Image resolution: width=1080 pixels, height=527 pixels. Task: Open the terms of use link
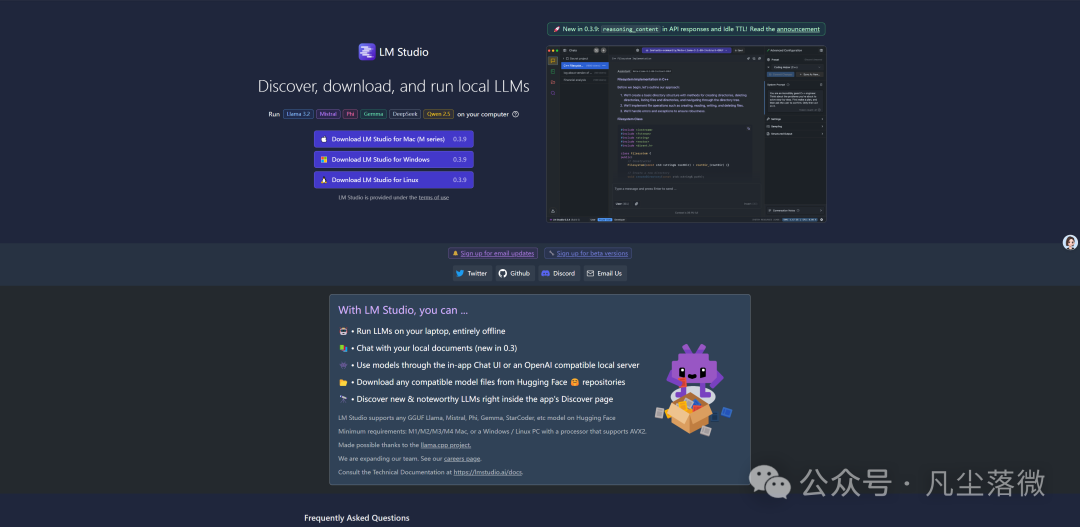[x=434, y=198]
